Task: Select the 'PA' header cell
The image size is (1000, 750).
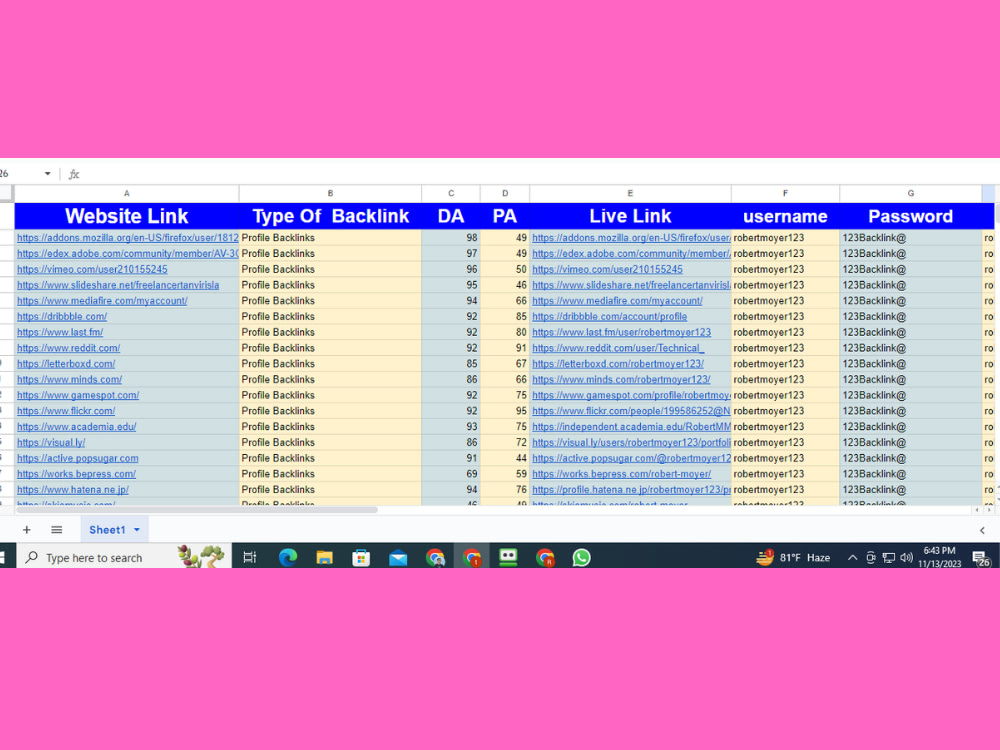Action: point(504,216)
